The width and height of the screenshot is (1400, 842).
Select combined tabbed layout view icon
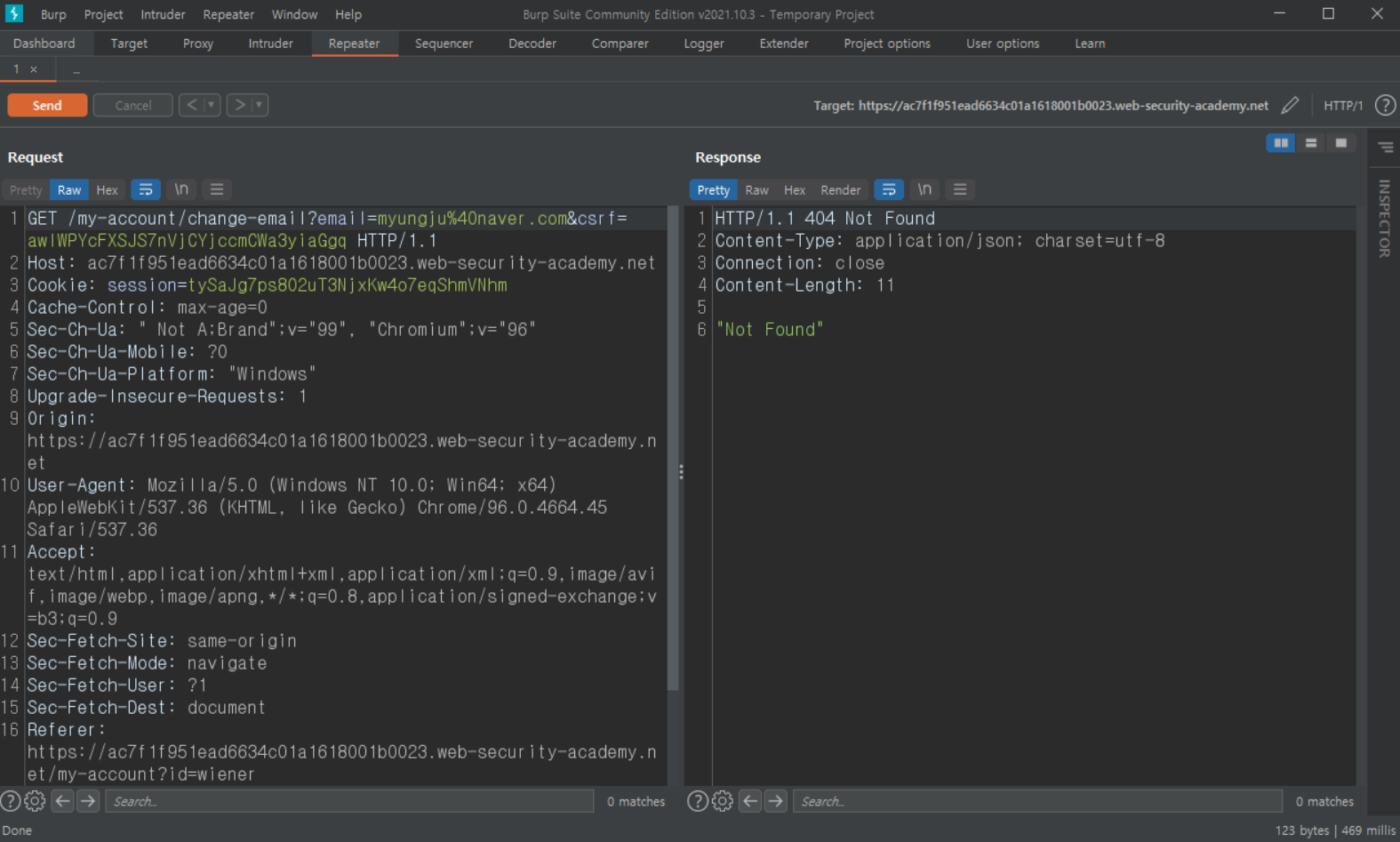[x=1341, y=142]
